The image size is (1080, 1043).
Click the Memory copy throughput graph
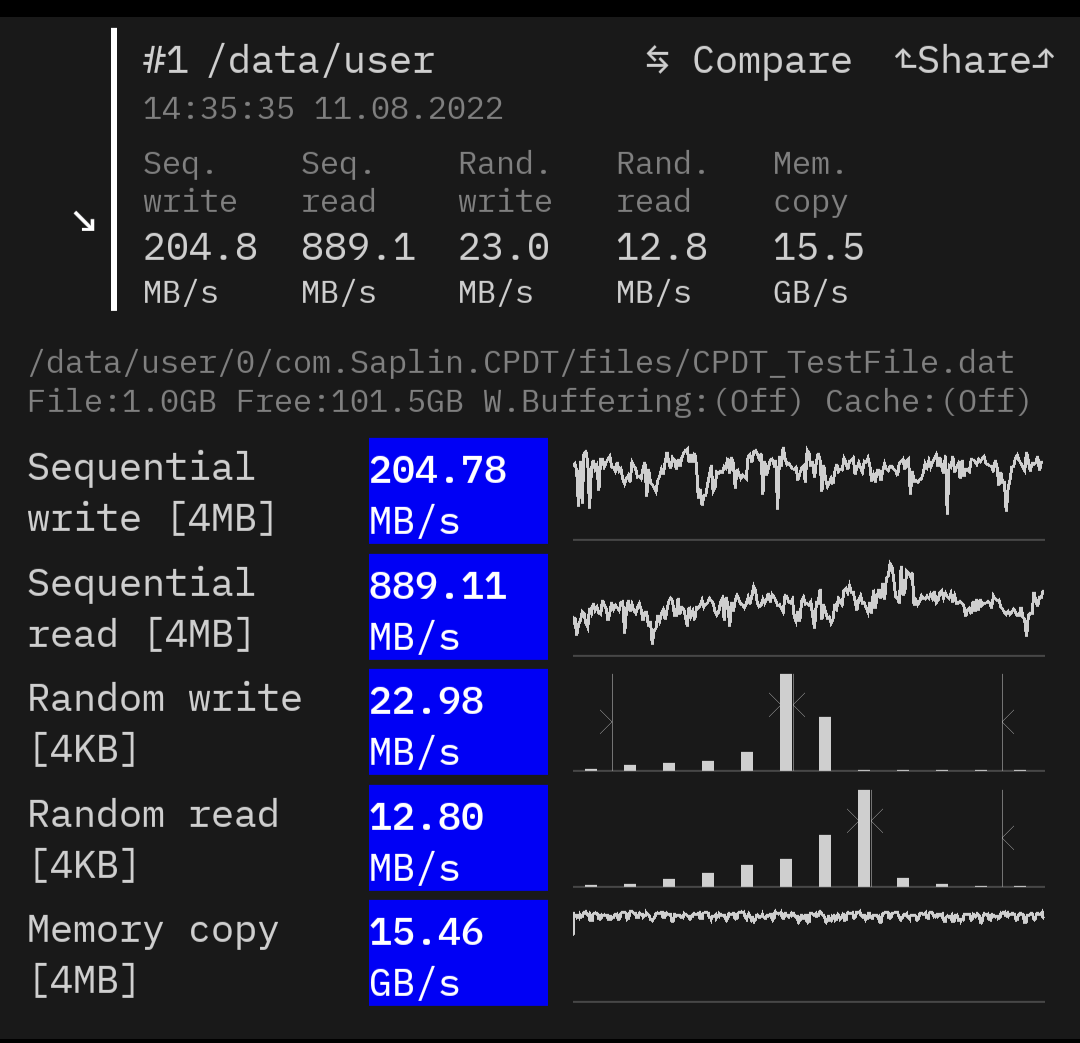point(808,950)
